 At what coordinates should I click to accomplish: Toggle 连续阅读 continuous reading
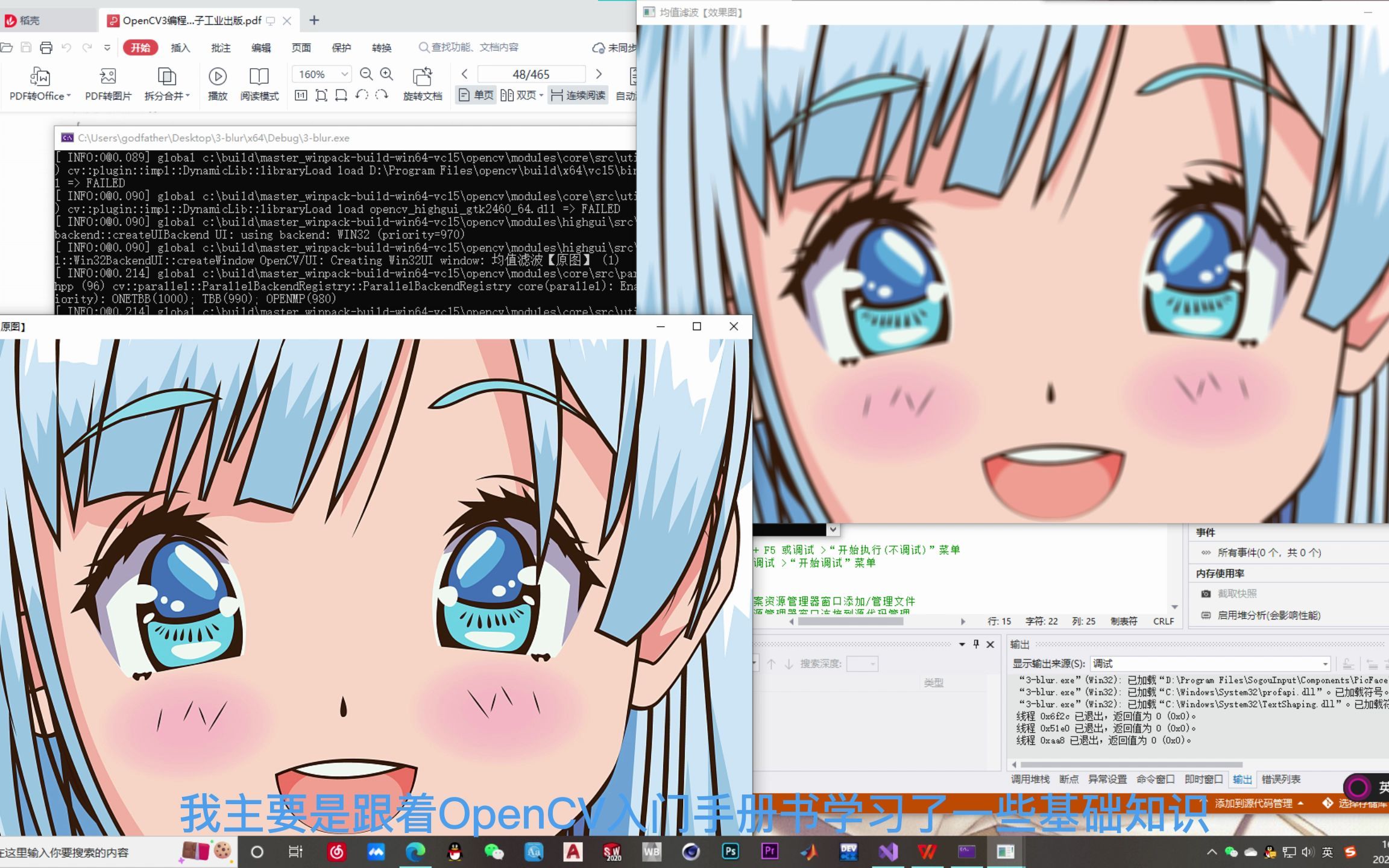coord(578,95)
